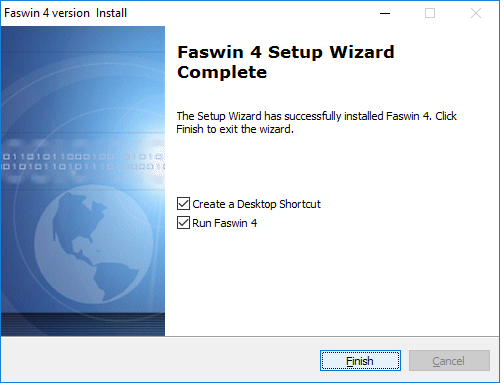Click the 'Finish to exit the wizard' text line
This screenshot has height=383, width=504.
tap(235, 129)
